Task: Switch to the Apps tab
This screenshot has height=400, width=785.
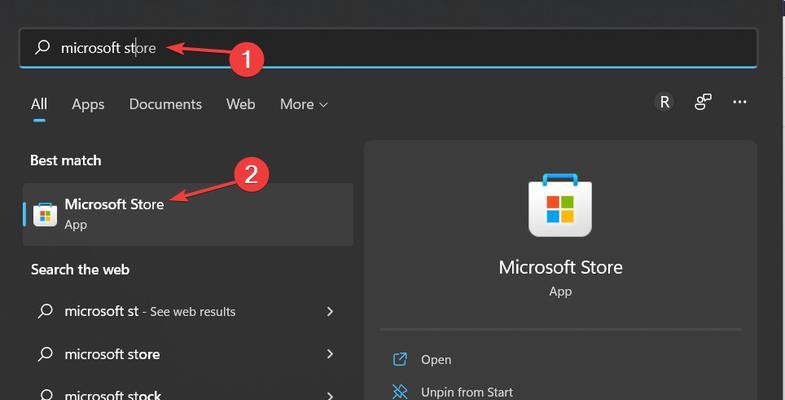Action: [x=88, y=104]
